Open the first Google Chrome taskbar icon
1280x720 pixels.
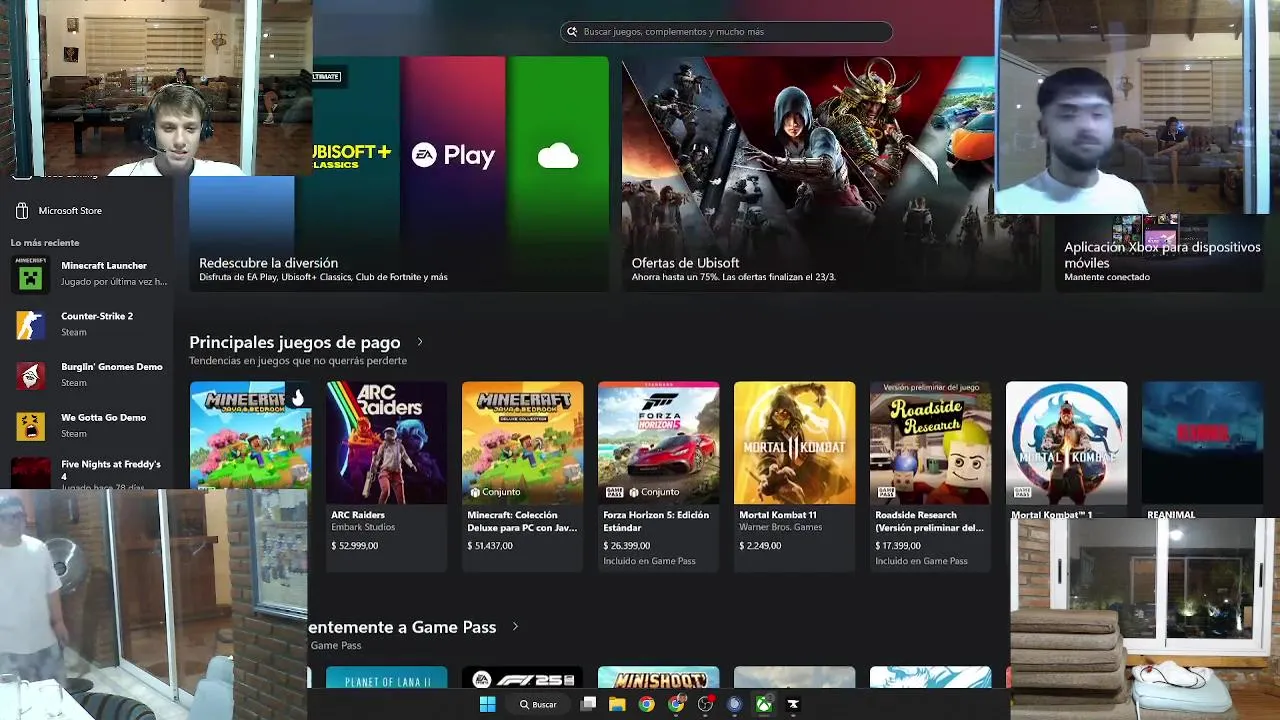click(x=647, y=704)
